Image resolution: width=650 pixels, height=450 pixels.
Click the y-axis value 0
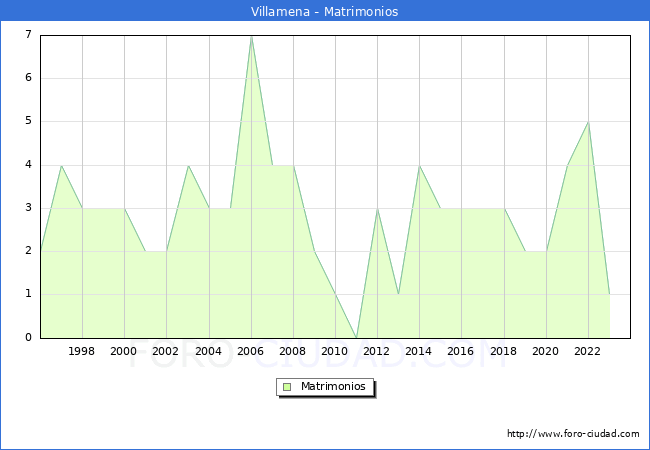tap(28, 337)
